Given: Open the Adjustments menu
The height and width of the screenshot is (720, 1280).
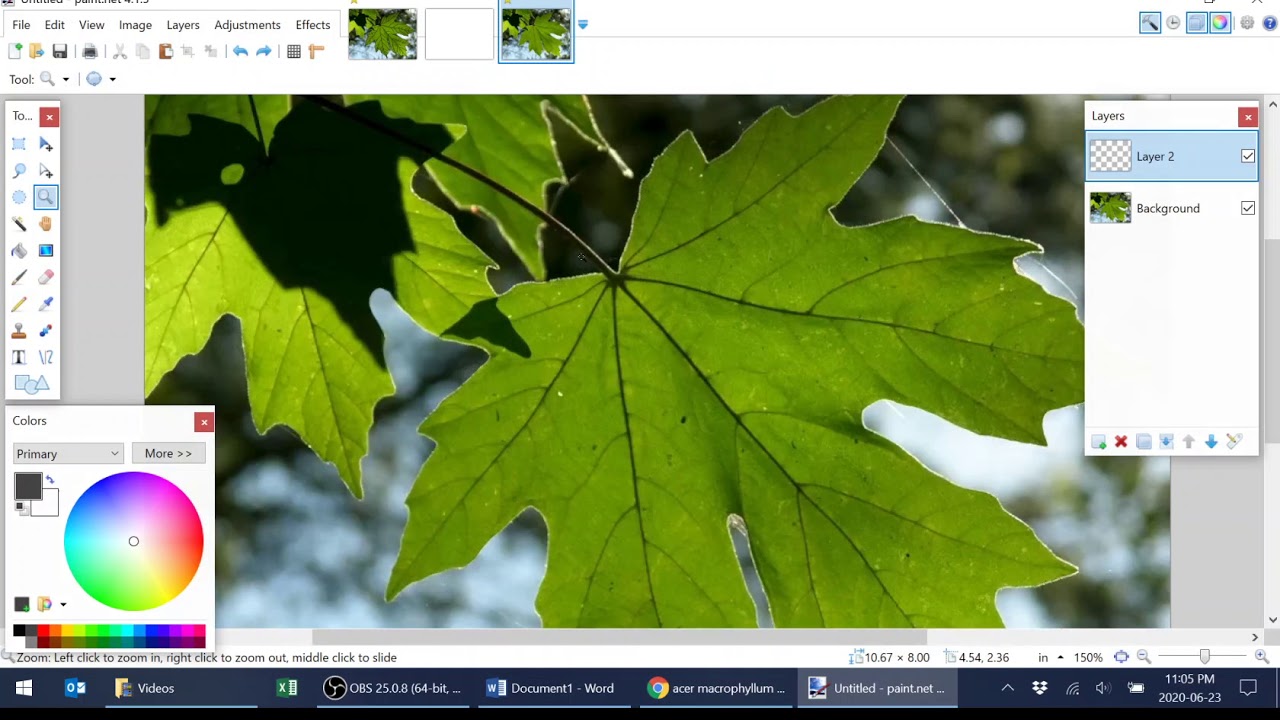Looking at the screenshot, I should click(x=247, y=25).
